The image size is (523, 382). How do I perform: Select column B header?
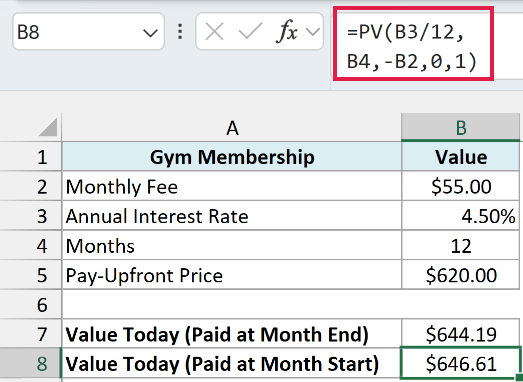[461, 128]
